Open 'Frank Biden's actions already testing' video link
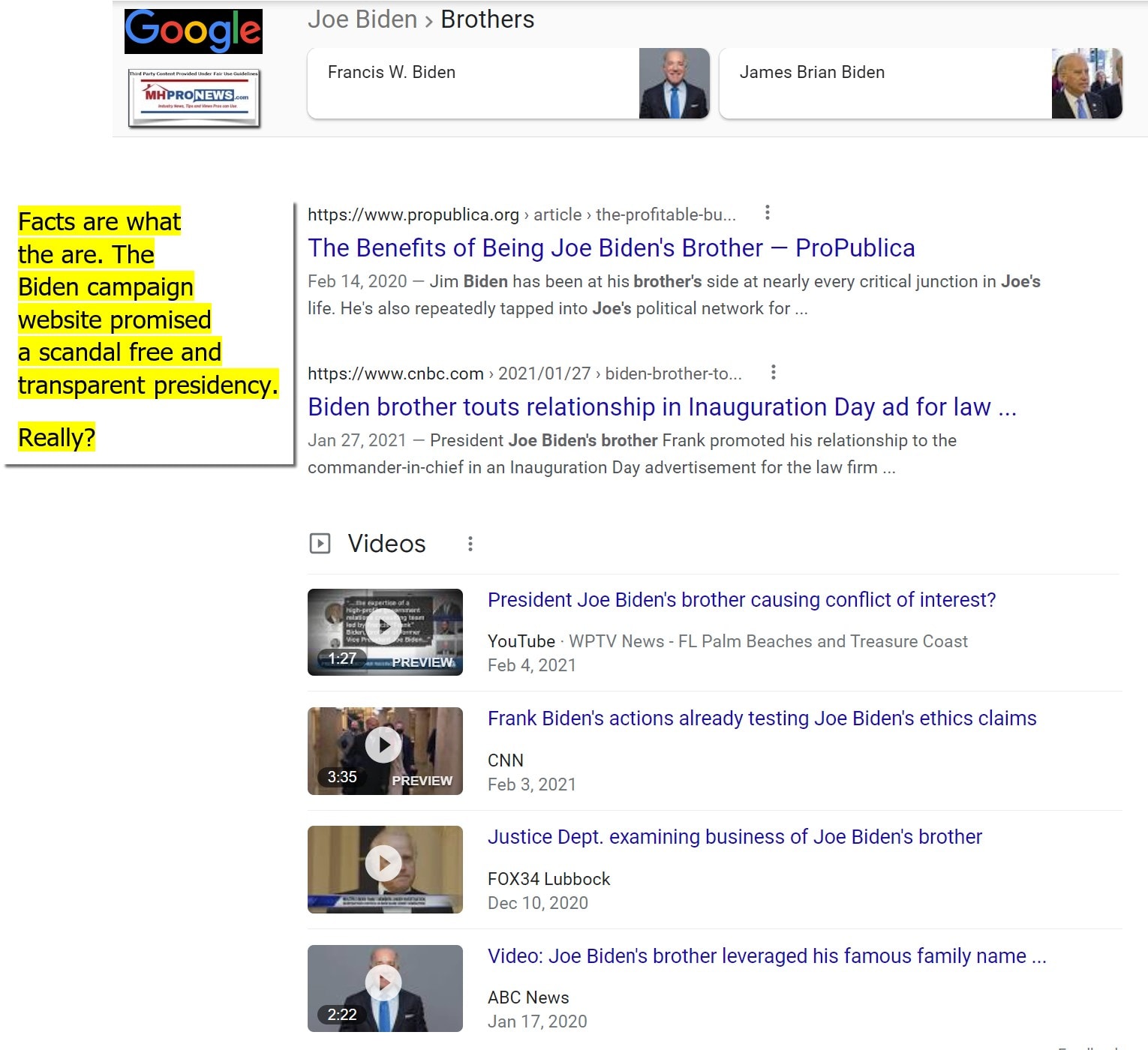The height and width of the screenshot is (1050, 1148). tap(762, 718)
